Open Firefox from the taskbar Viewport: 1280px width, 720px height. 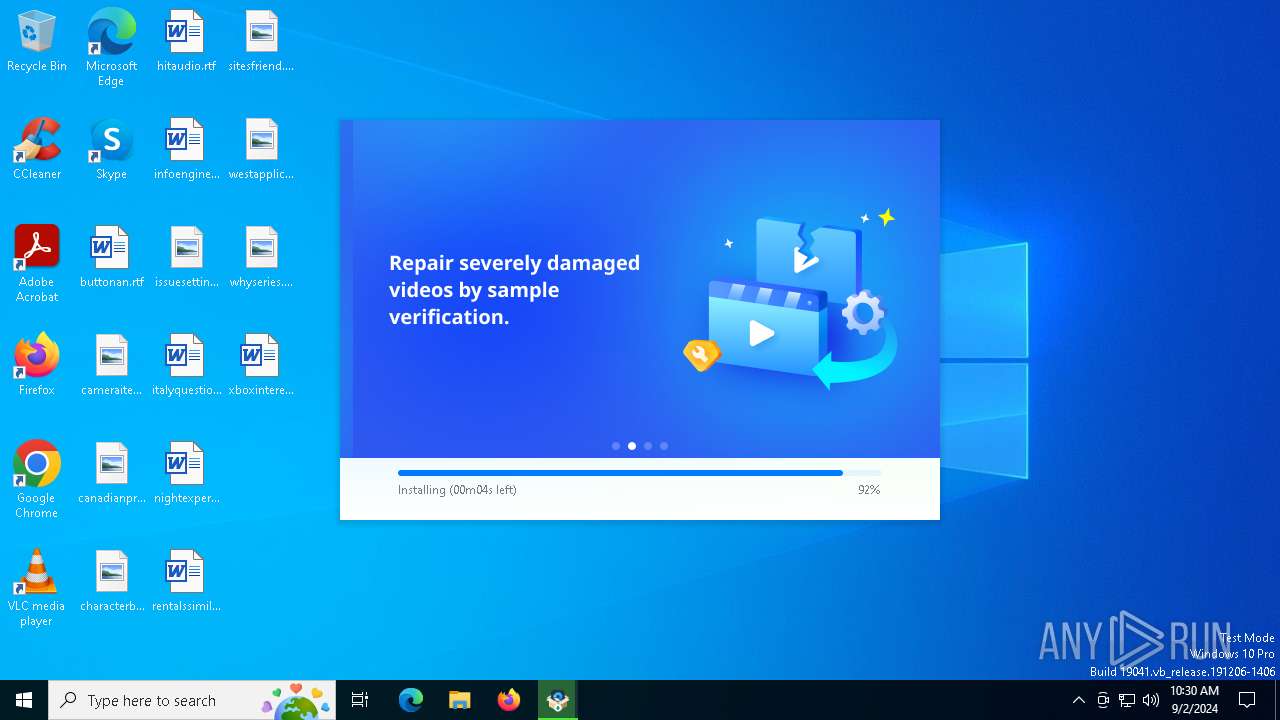pos(509,700)
